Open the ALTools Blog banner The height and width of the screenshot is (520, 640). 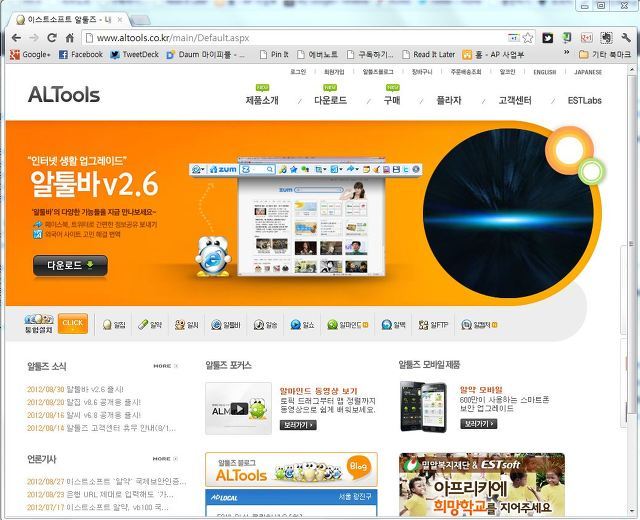tap(291, 469)
